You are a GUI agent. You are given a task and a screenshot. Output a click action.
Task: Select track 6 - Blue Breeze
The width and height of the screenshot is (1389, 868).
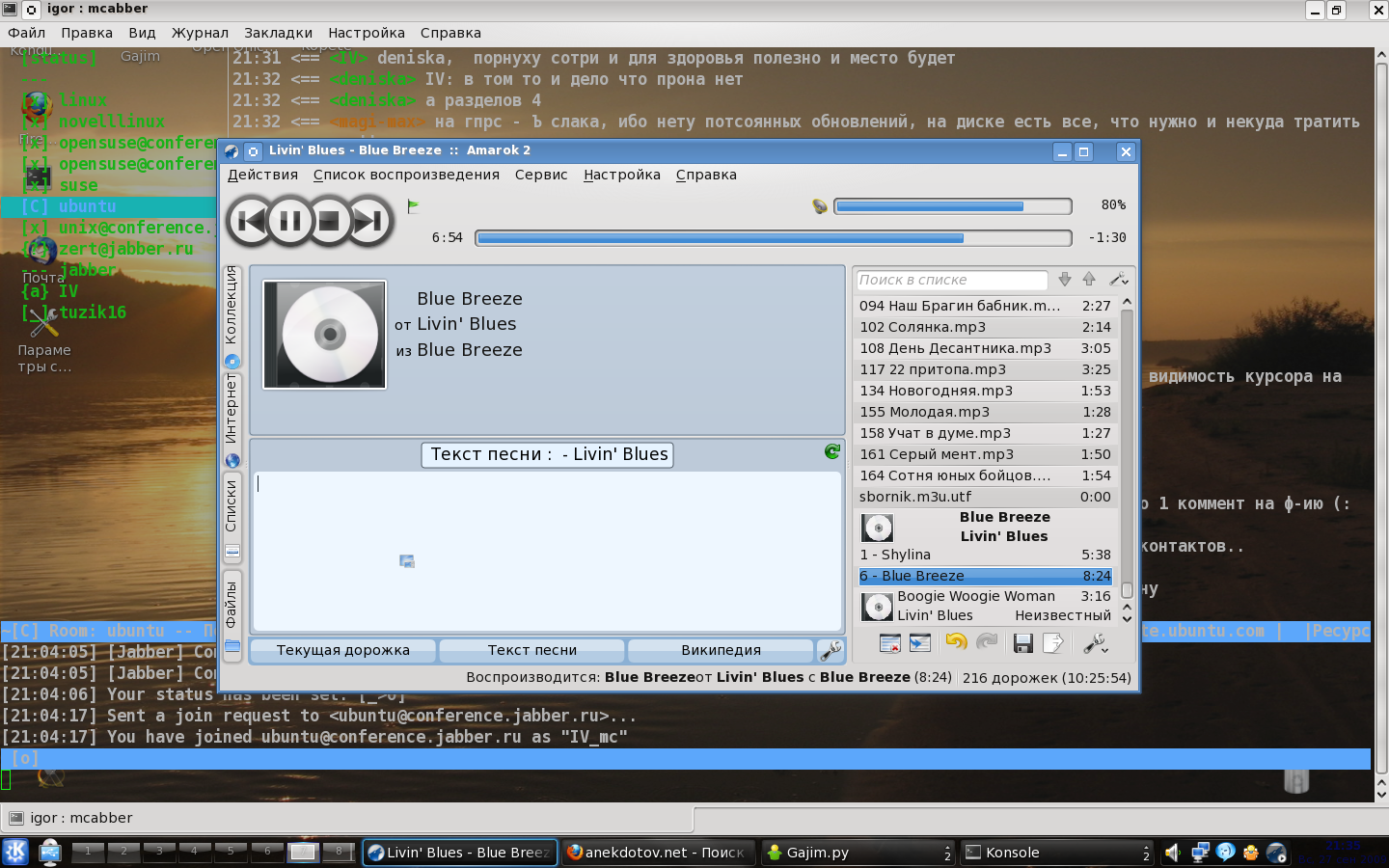coord(985,576)
